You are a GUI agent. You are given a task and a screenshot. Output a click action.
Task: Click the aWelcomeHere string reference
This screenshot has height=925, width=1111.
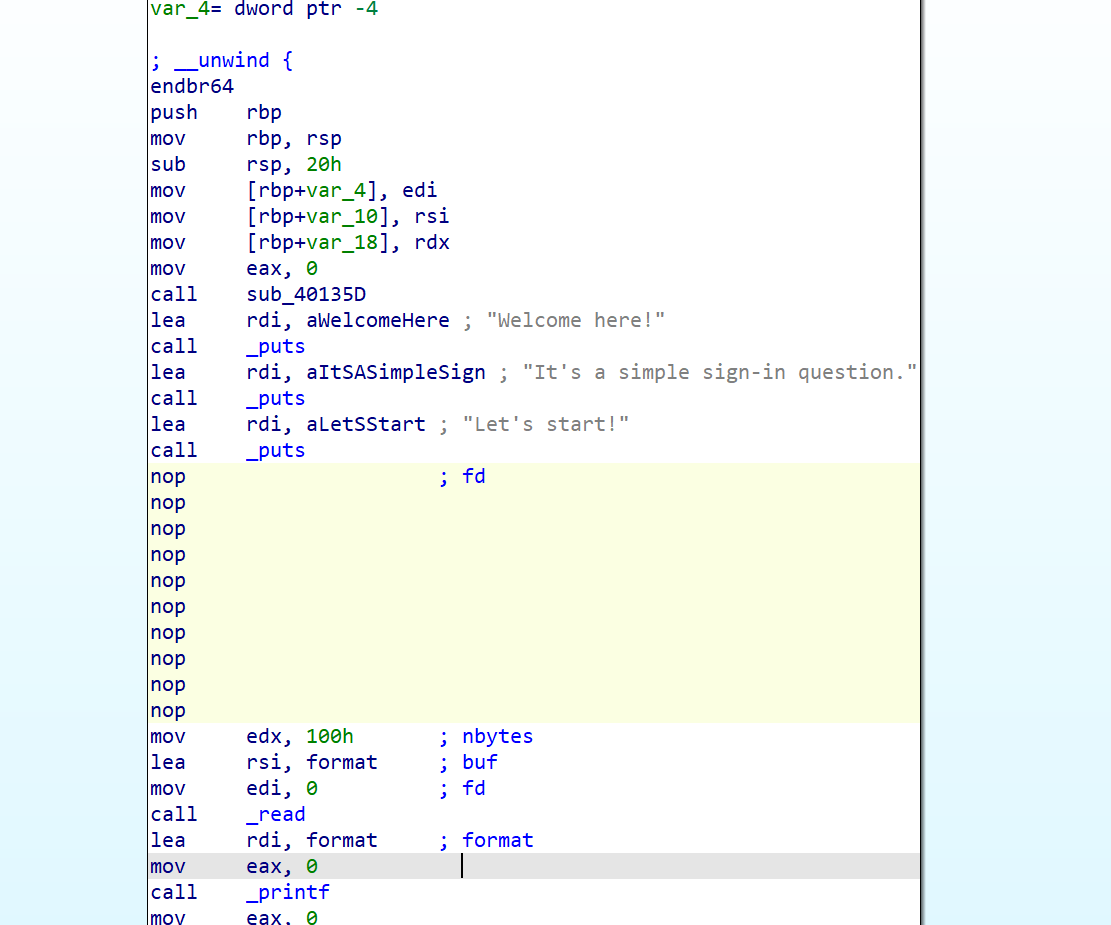pyautogui.click(x=378, y=320)
